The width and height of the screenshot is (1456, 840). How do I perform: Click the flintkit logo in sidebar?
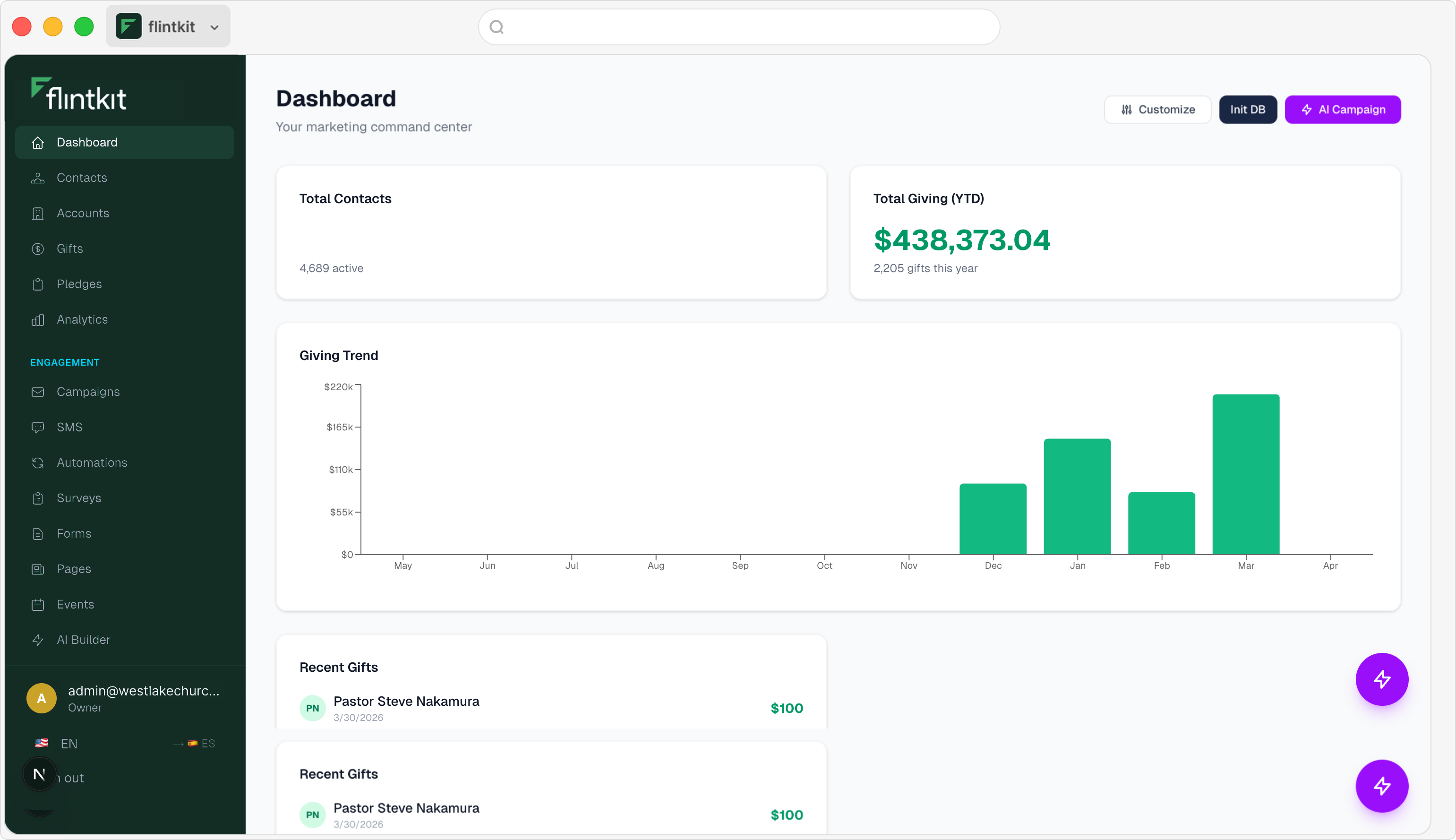pos(78,94)
